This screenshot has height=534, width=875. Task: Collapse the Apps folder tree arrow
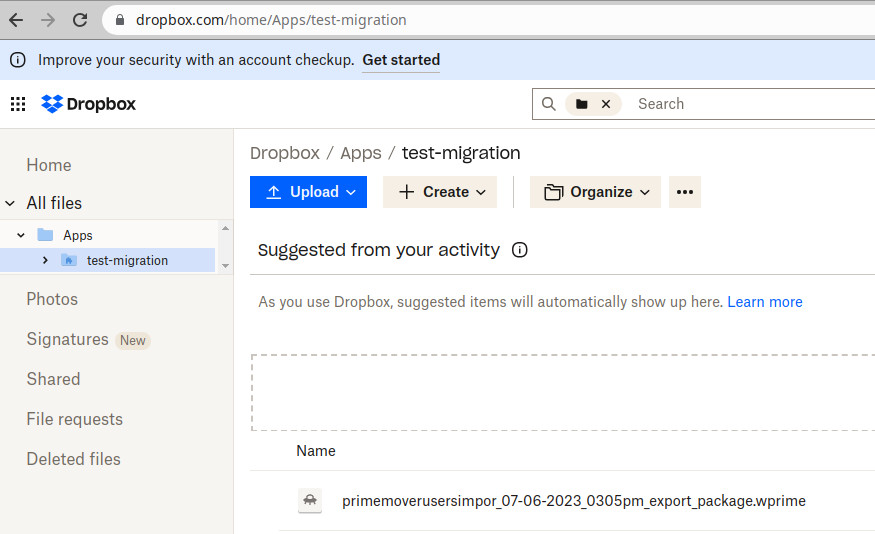[x=21, y=235]
